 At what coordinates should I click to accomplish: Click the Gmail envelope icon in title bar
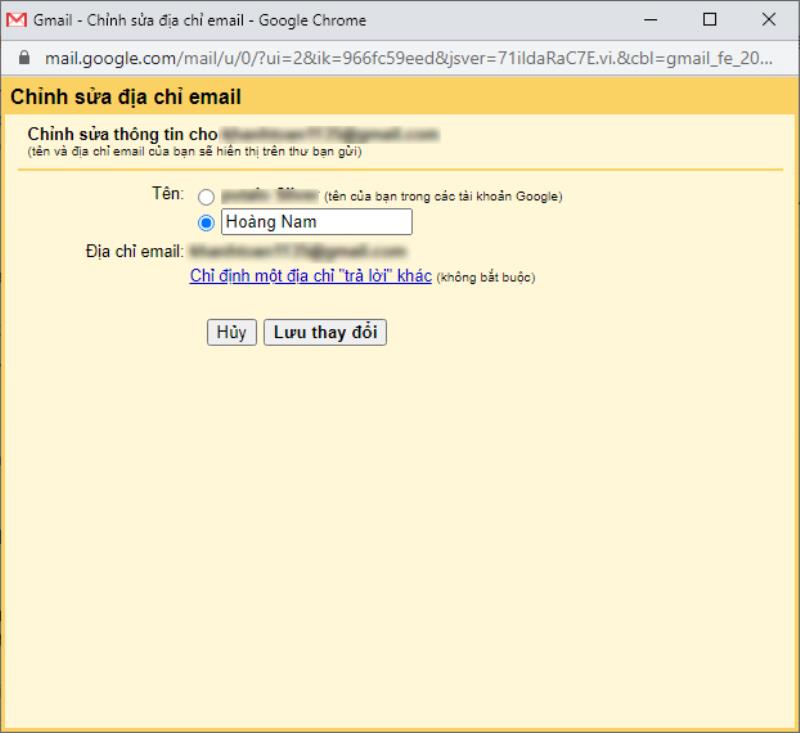[17, 20]
